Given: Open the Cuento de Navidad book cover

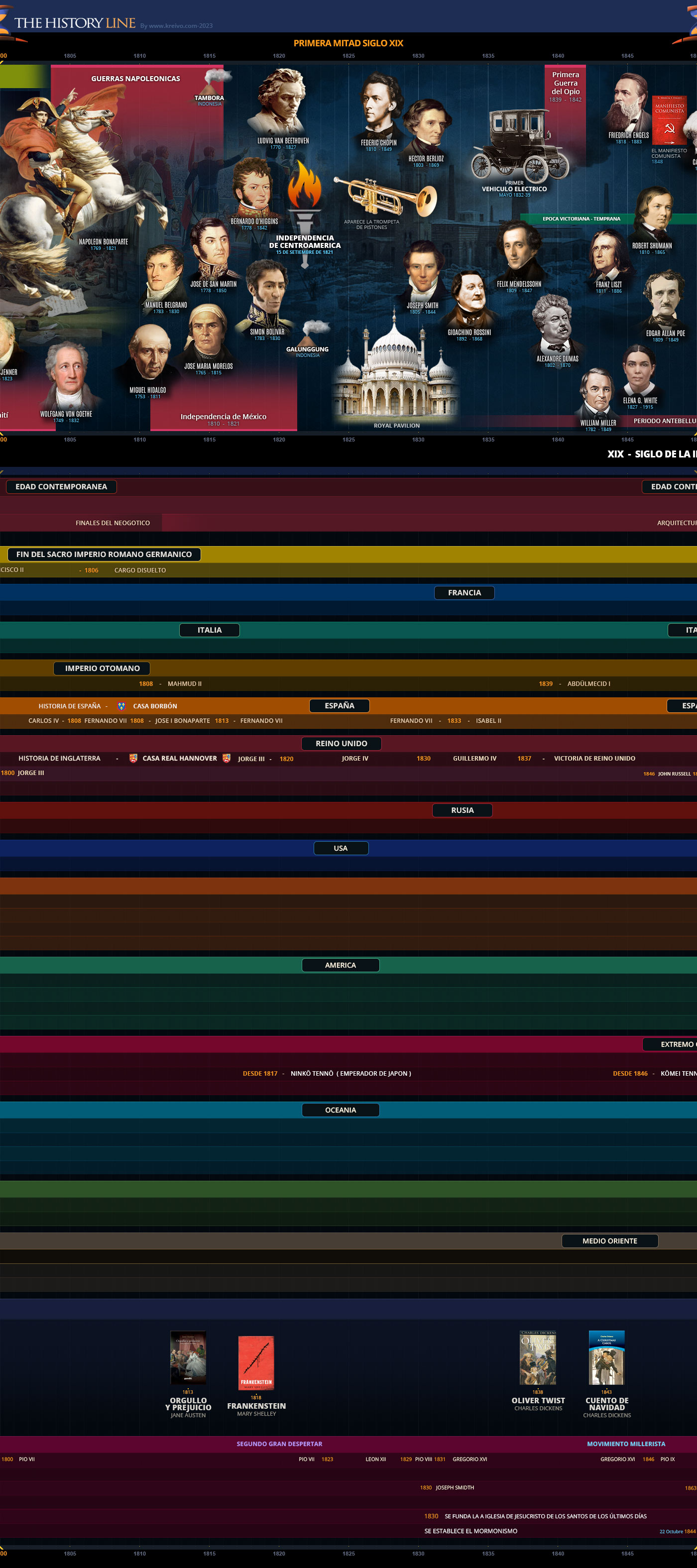Looking at the screenshot, I should (607, 1357).
